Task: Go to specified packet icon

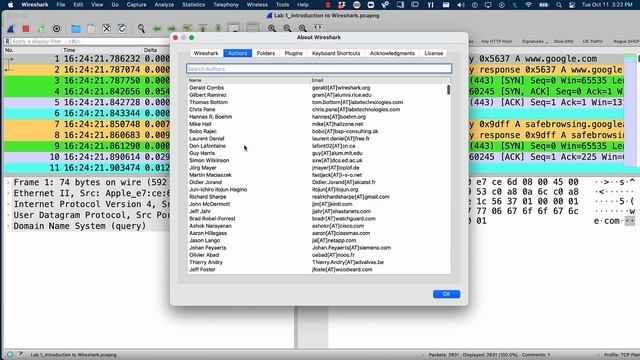Action: tap(187, 29)
